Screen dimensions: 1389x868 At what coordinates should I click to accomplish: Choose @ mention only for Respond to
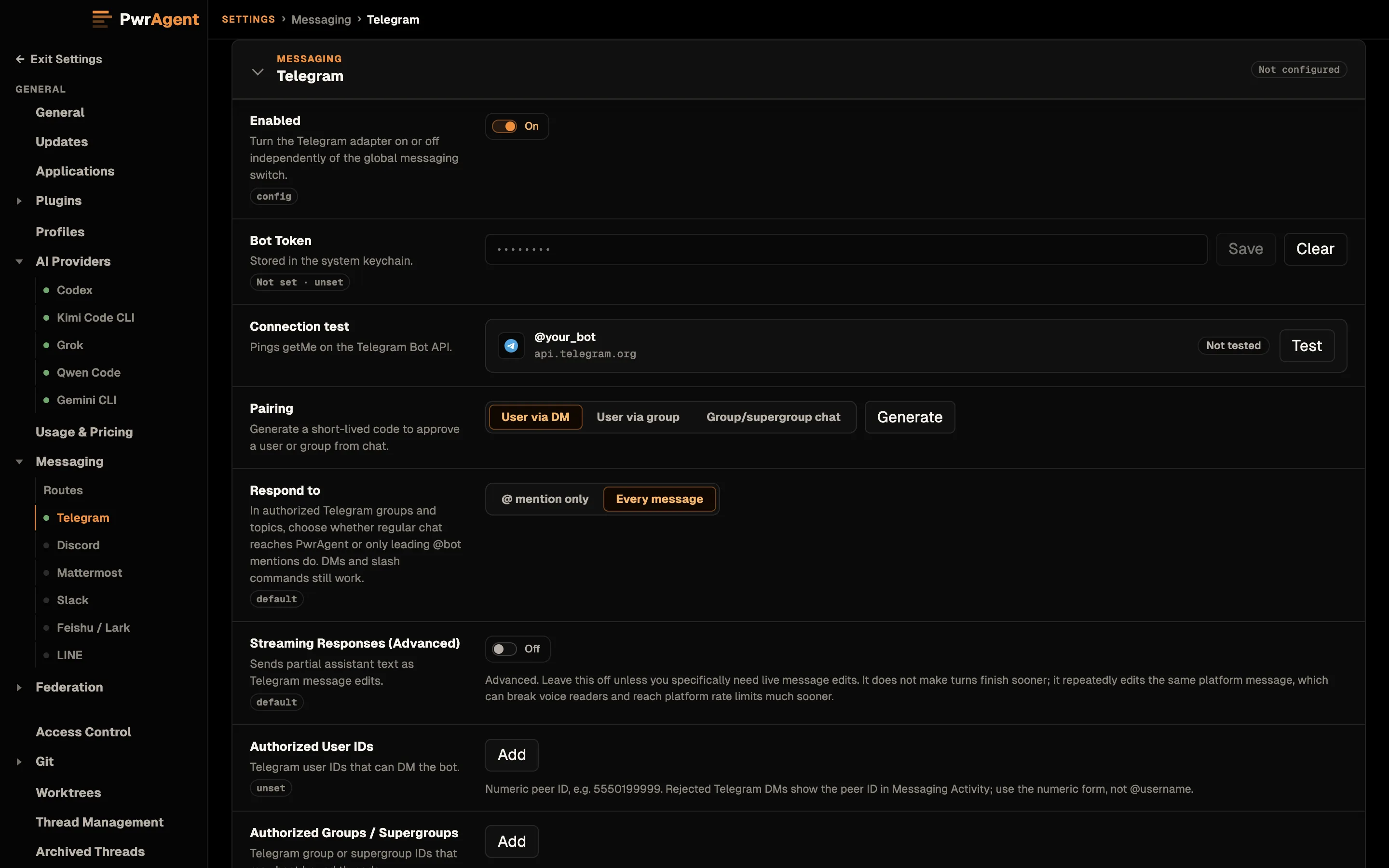(x=545, y=499)
